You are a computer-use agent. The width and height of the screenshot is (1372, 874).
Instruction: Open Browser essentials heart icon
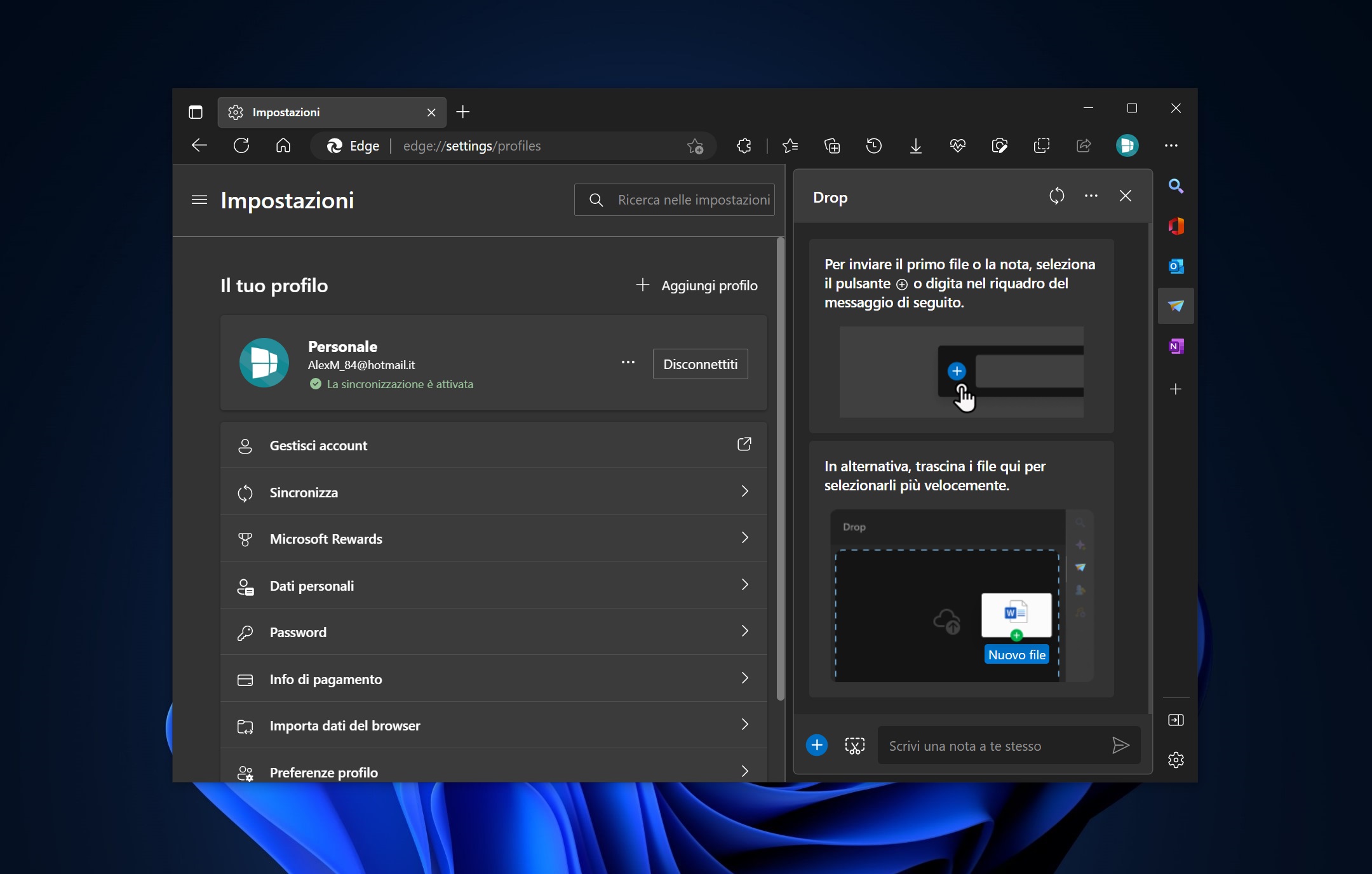pos(958,146)
